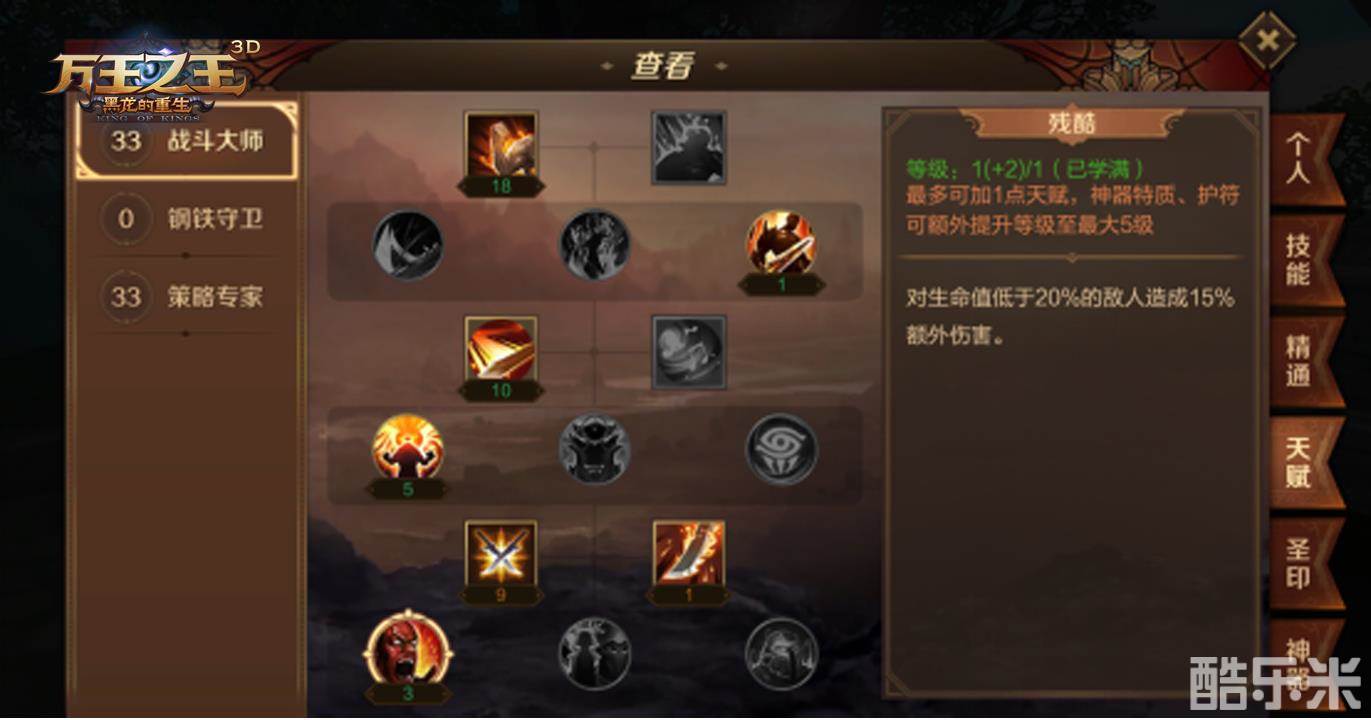Choose the flaming warrior talent with level 5
Viewport: 1371px width, 720px height.
coord(408,448)
